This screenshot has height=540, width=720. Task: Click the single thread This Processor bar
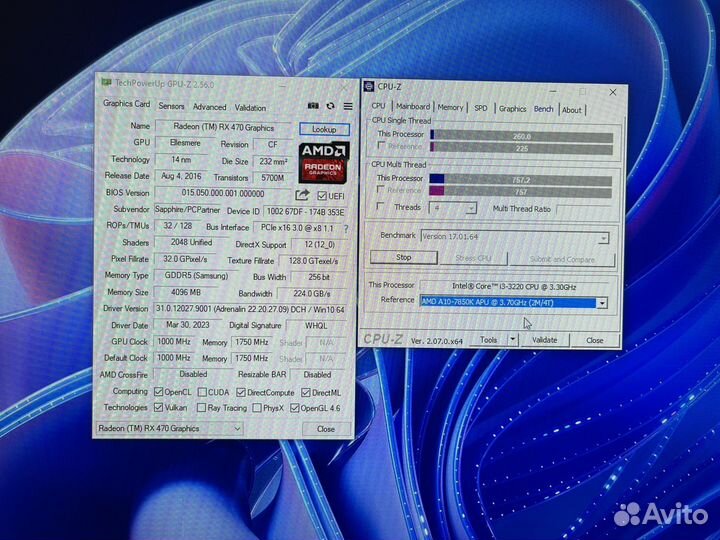click(522, 136)
